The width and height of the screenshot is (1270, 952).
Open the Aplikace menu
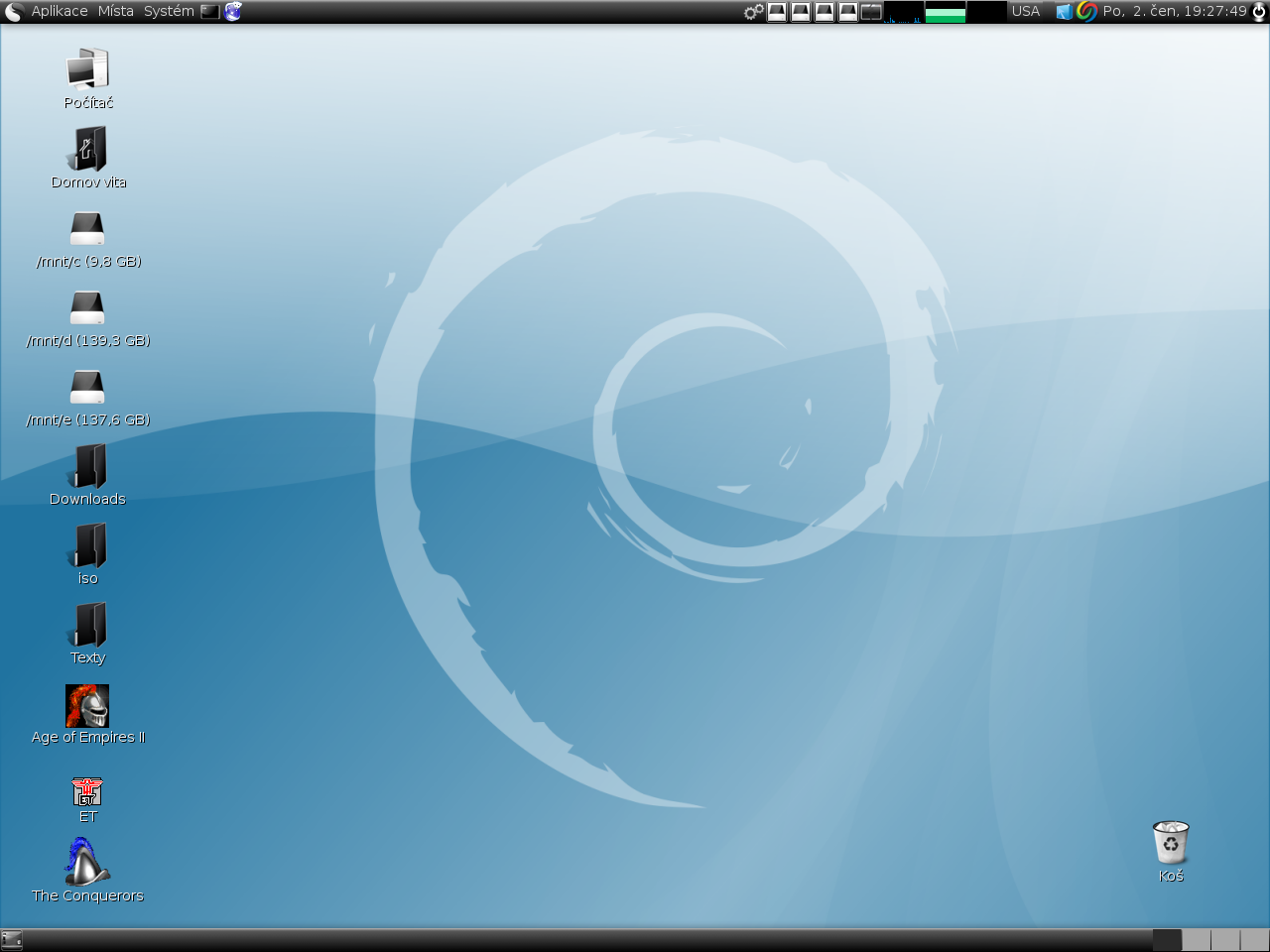click(60, 12)
